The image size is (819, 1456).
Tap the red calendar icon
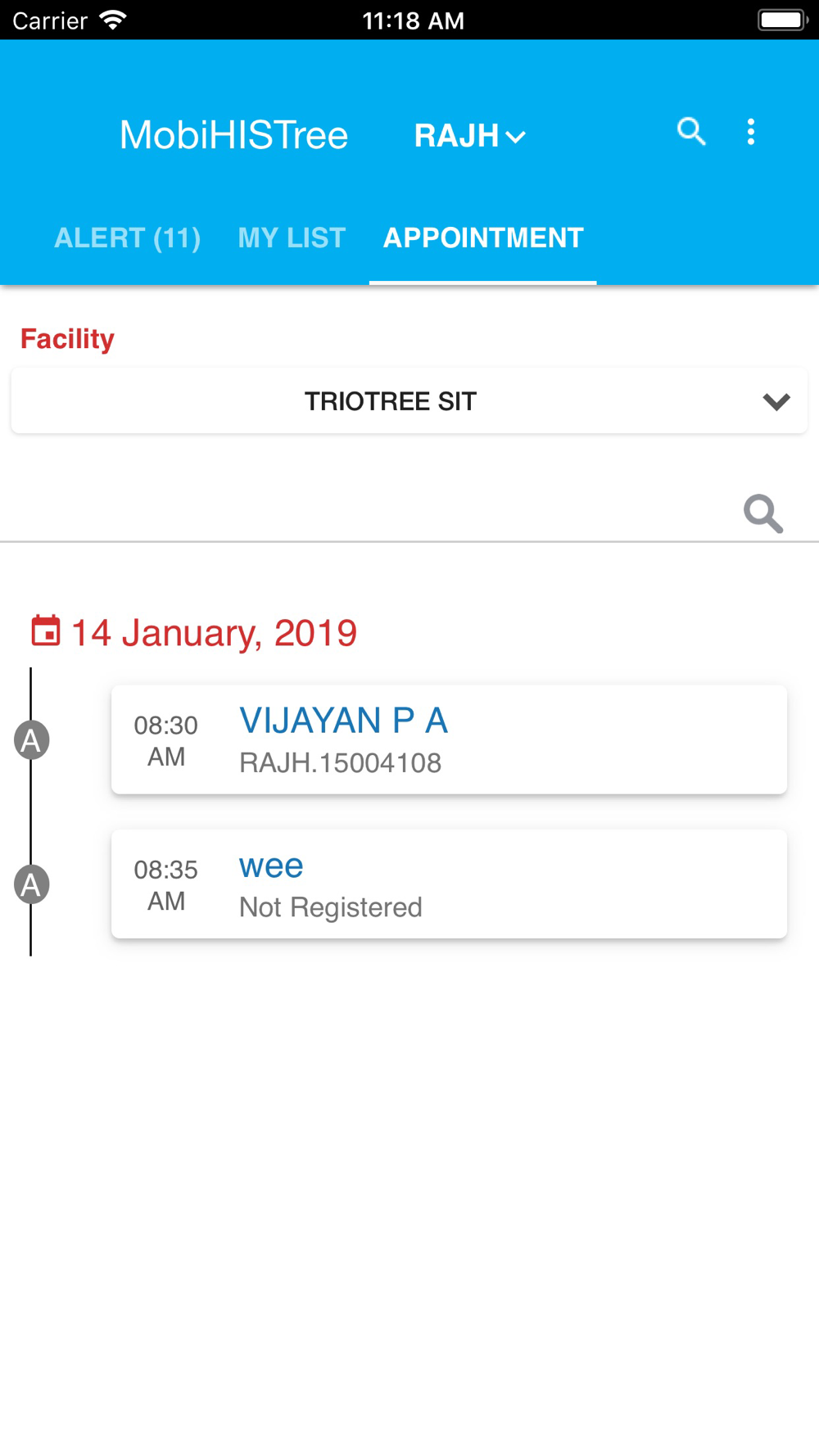[x=46, y=631]
